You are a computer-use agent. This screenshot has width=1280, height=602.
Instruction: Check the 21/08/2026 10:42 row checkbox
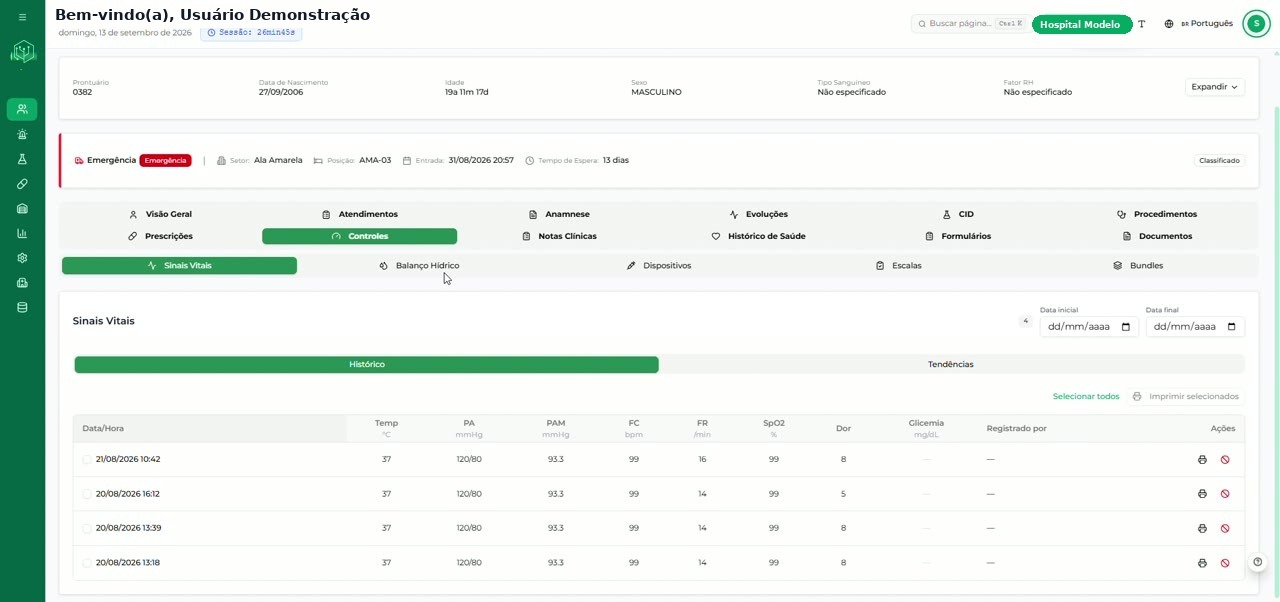87,460
